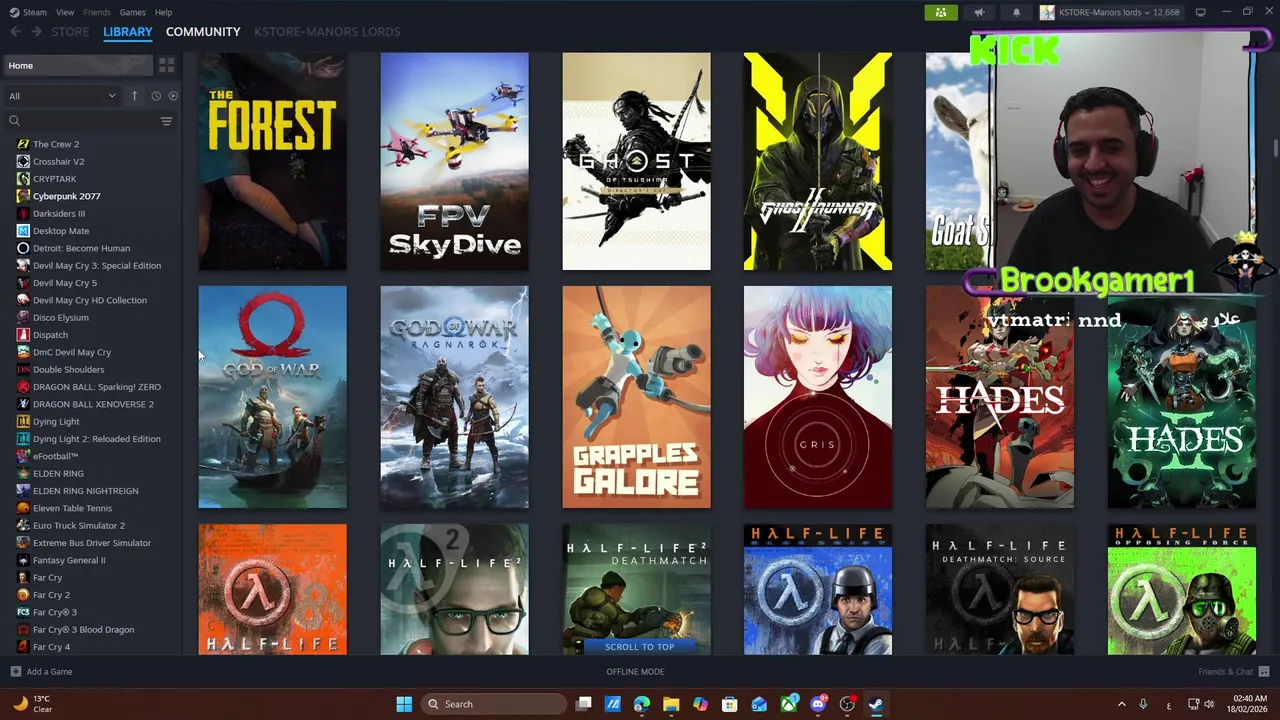Switch to the STORE tab
The width and height of the screenshot is (1280, 720).
pyautogui.click(x=70, y=32)
